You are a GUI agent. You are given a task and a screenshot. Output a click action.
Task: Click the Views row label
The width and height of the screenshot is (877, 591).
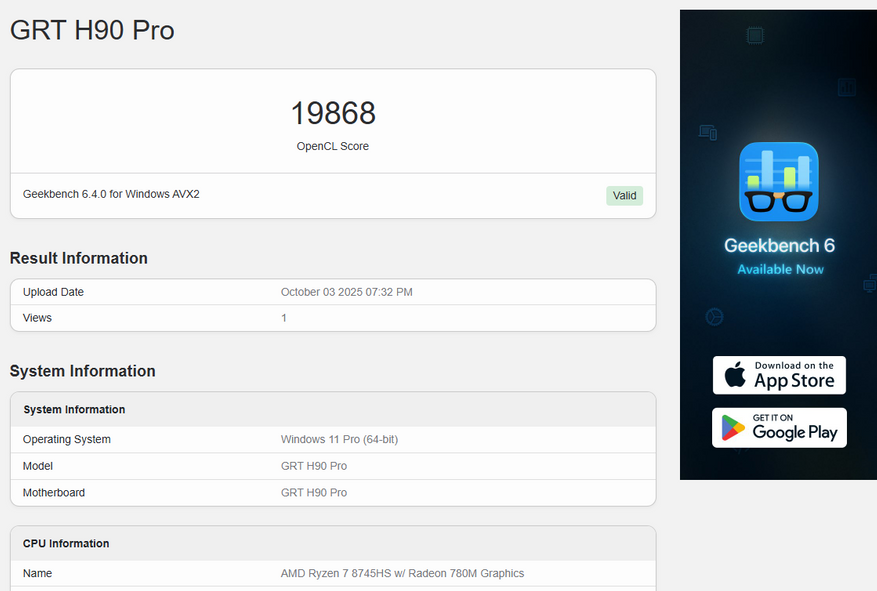pos(37,318)
